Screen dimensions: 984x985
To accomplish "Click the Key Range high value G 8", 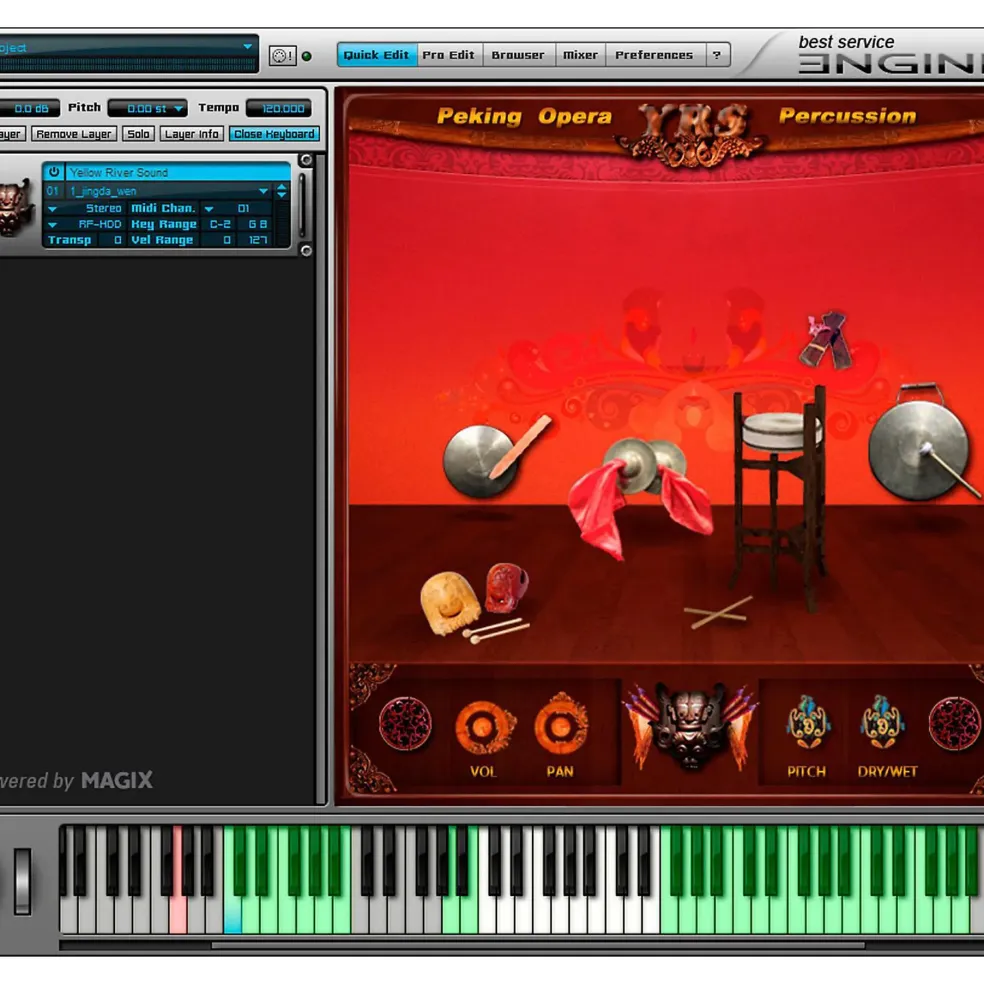I will point(258,224).
